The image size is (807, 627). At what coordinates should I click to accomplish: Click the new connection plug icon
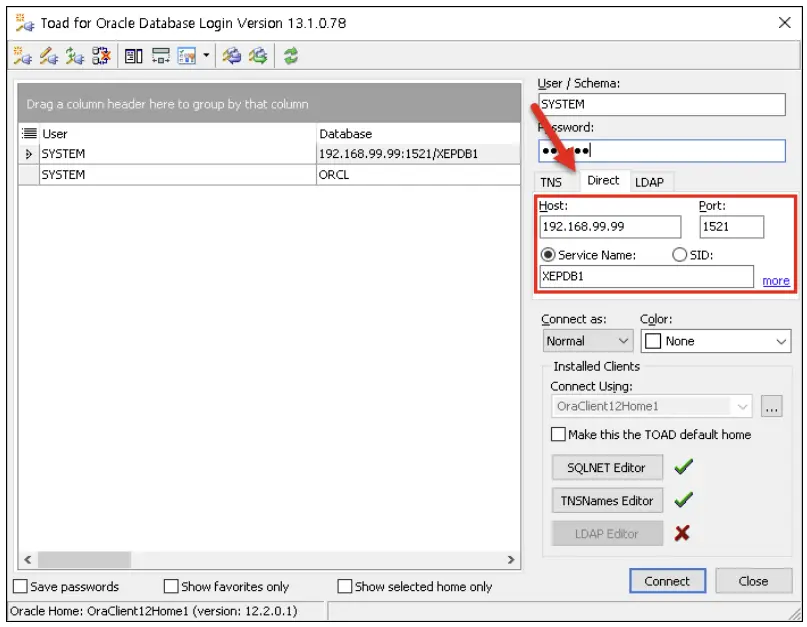click(23, 56)
